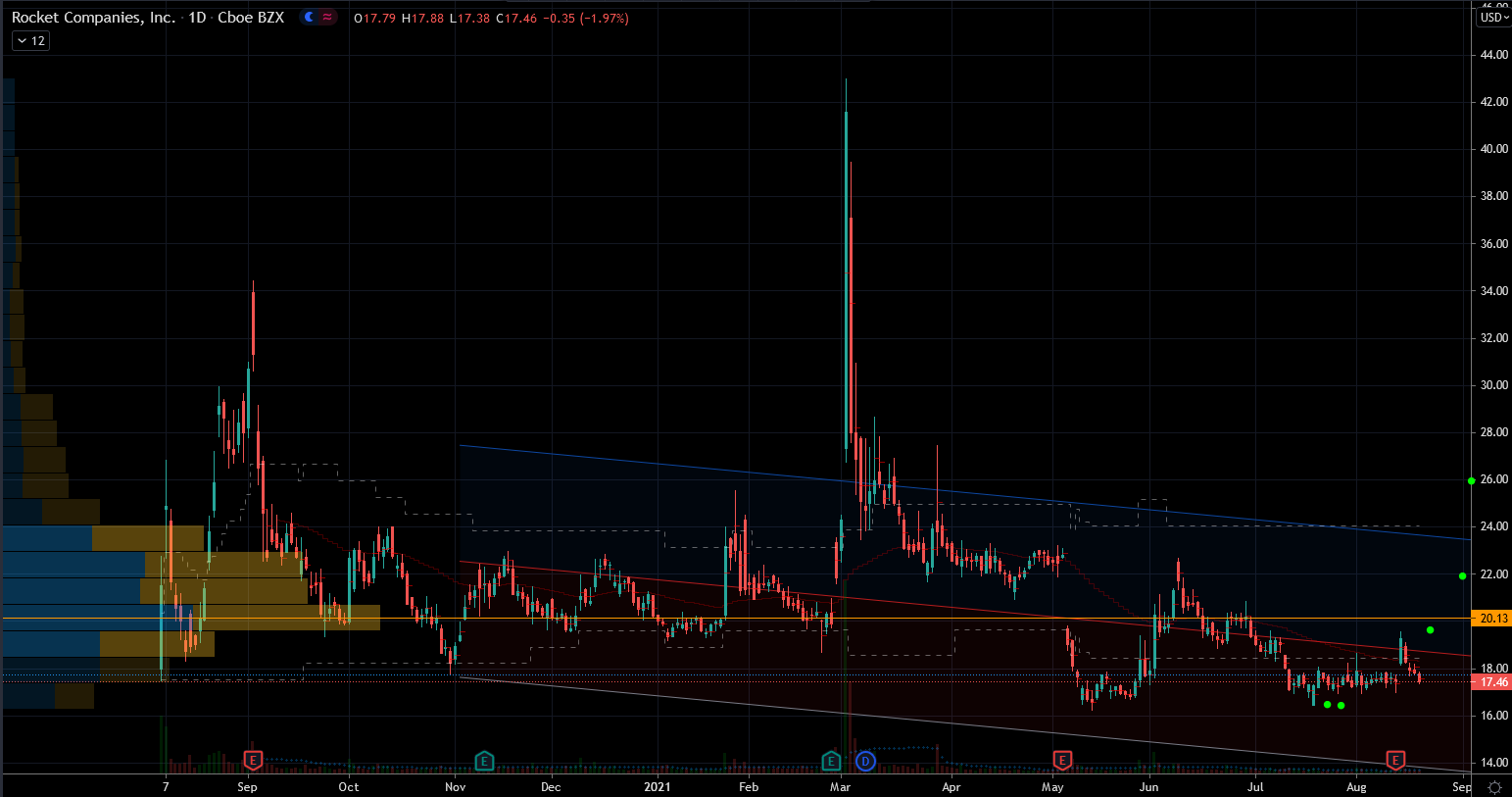
Task: Click the Cboe BZX exchange label
Action: pos(251,18)
